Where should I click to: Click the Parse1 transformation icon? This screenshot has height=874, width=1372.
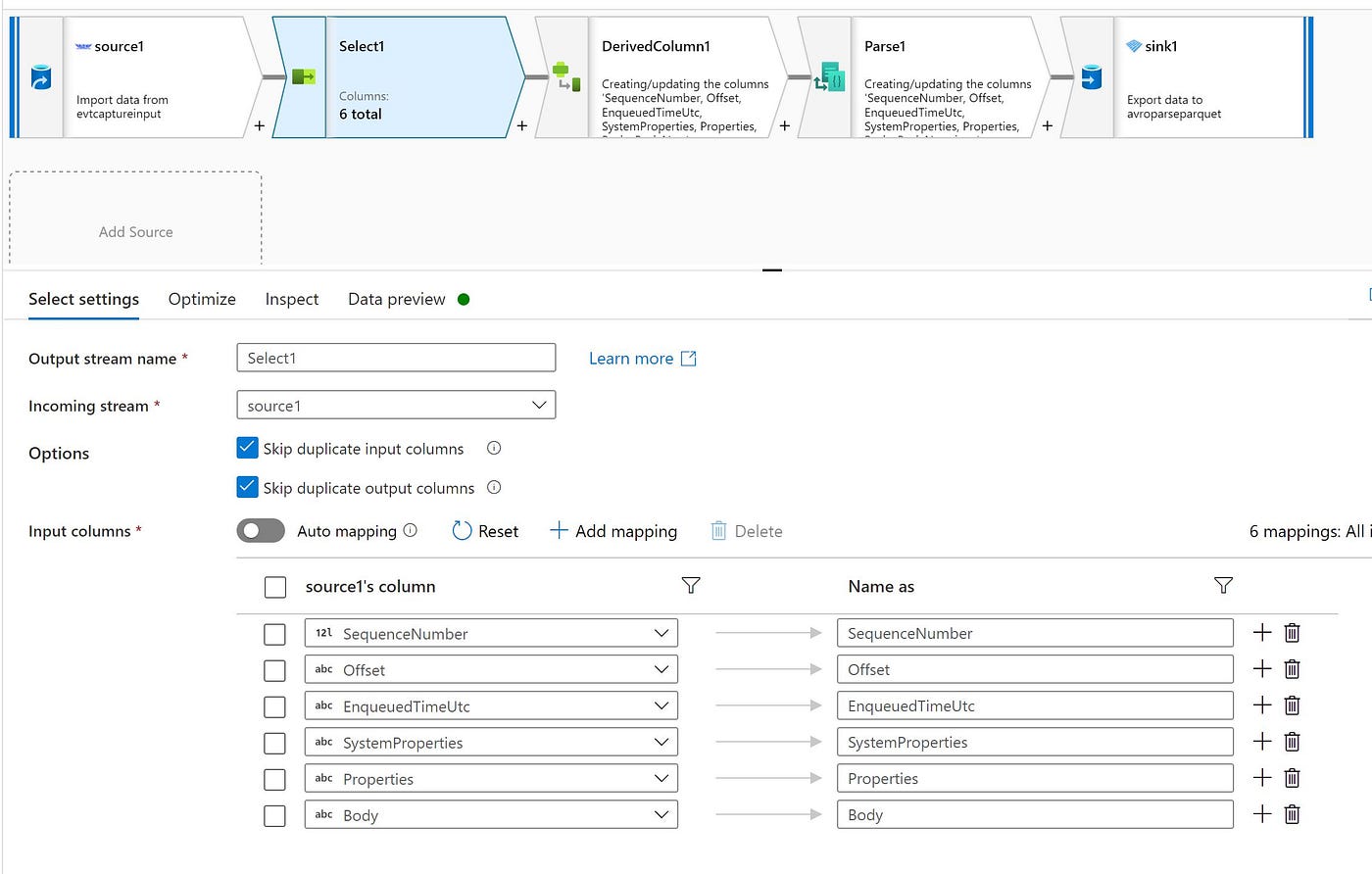(828, 76)
